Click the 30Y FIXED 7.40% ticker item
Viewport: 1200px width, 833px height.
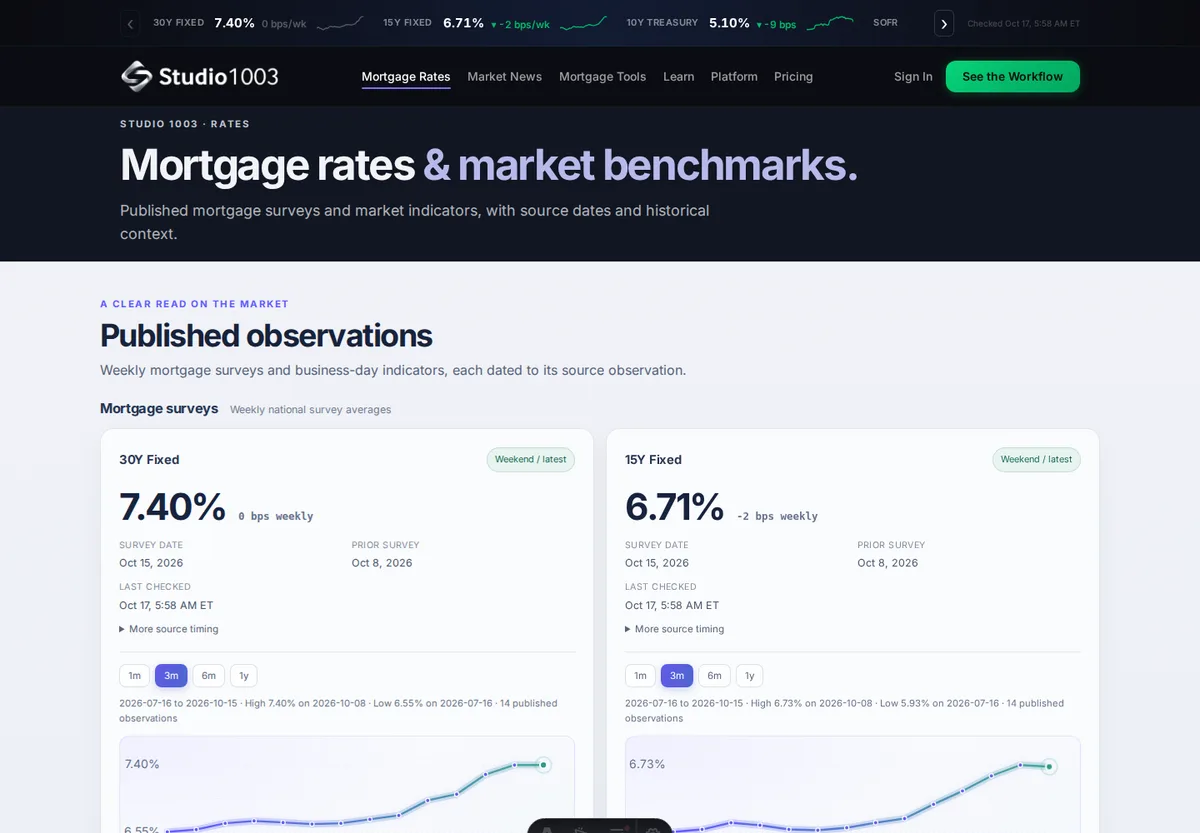(258, 23)
